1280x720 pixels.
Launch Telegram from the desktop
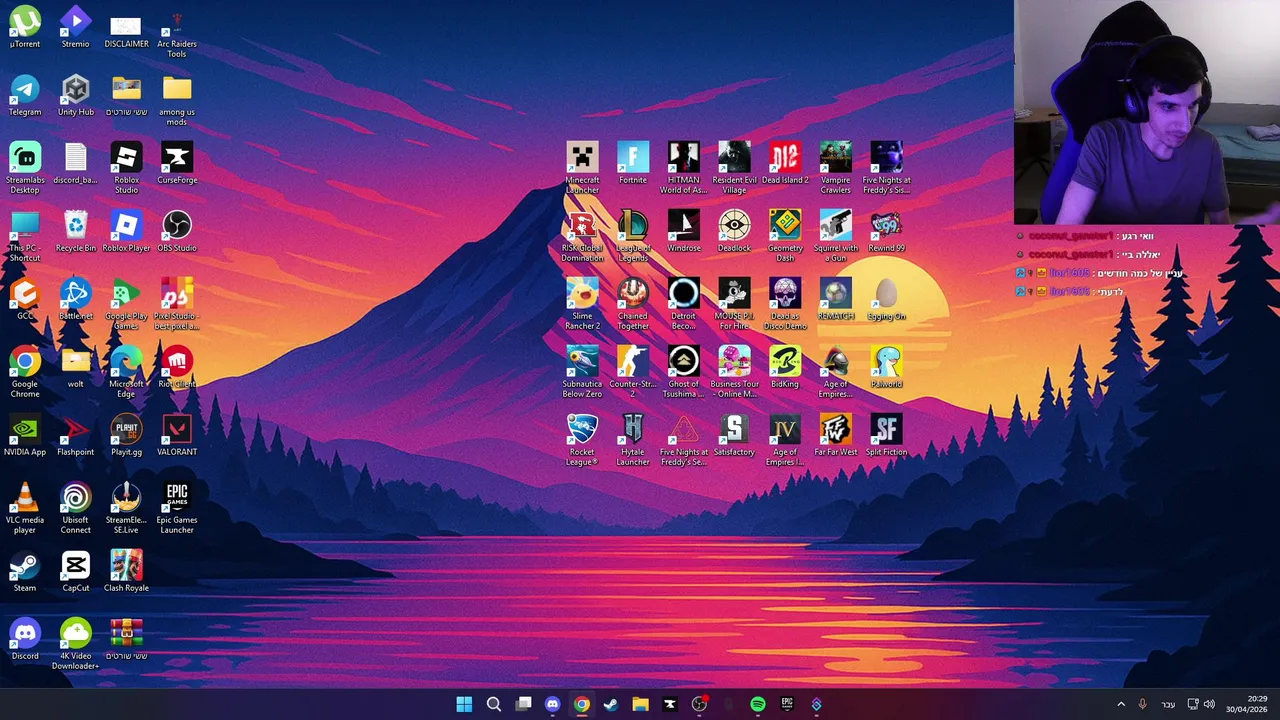pos(25,95)
